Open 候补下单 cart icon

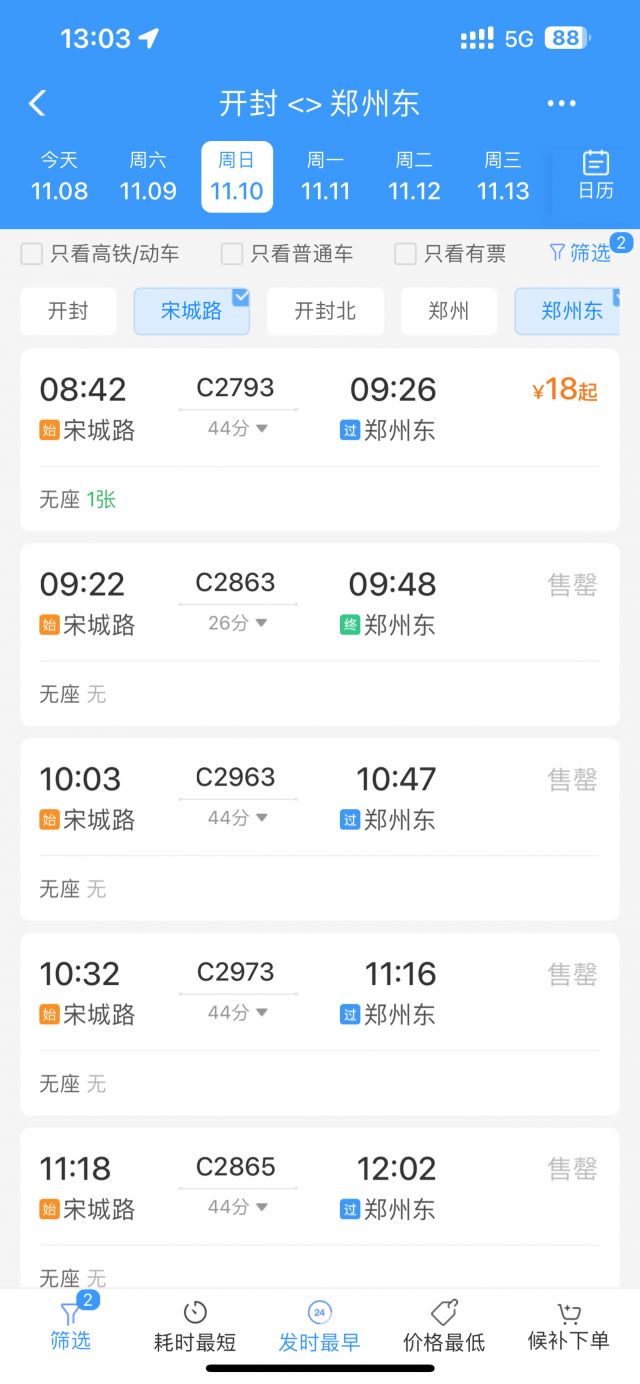click(x=568, y=1313)
